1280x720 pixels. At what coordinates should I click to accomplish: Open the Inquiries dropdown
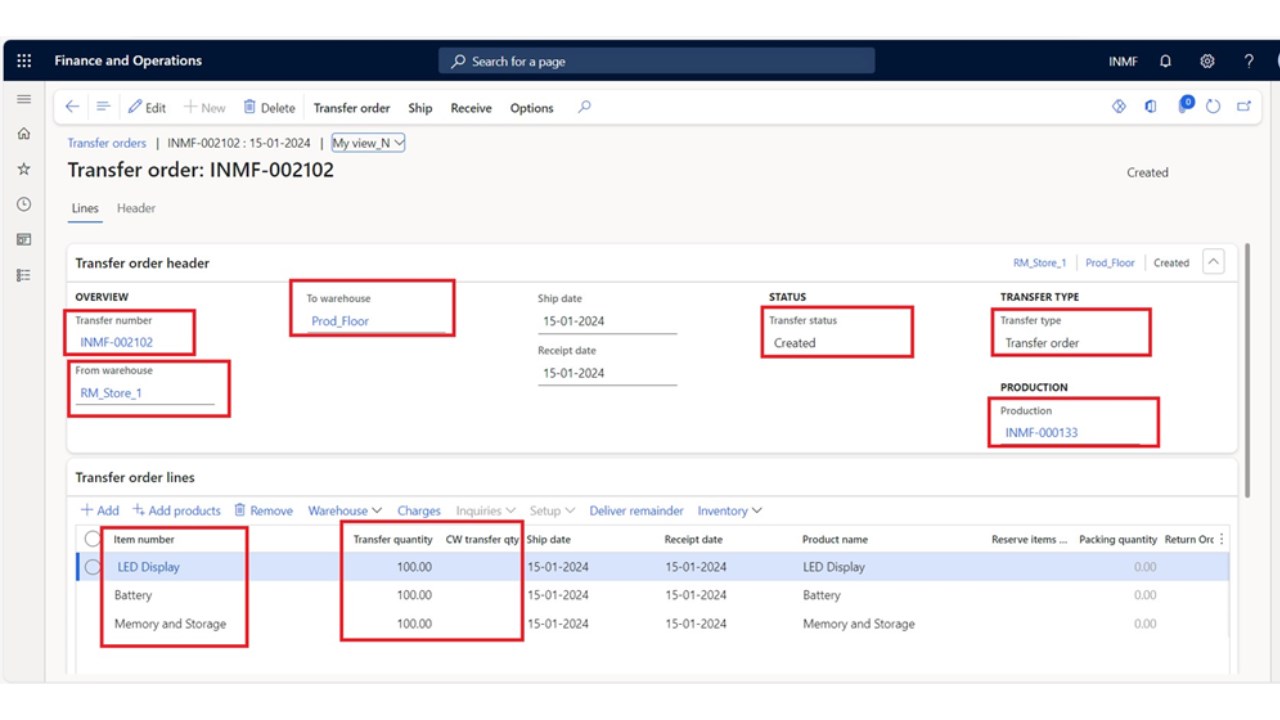click(x=486, y=510)
